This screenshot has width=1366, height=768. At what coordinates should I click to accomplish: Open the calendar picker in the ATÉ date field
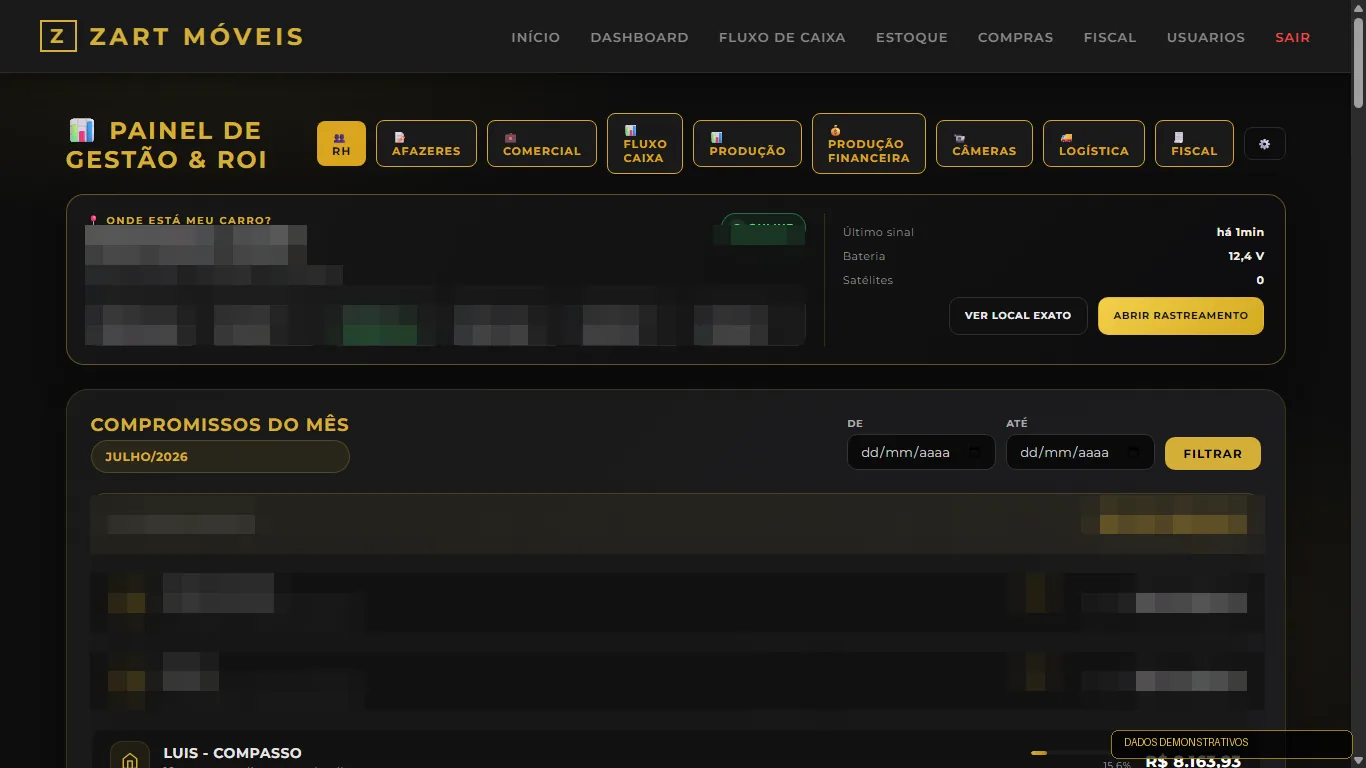[1133, 452]
